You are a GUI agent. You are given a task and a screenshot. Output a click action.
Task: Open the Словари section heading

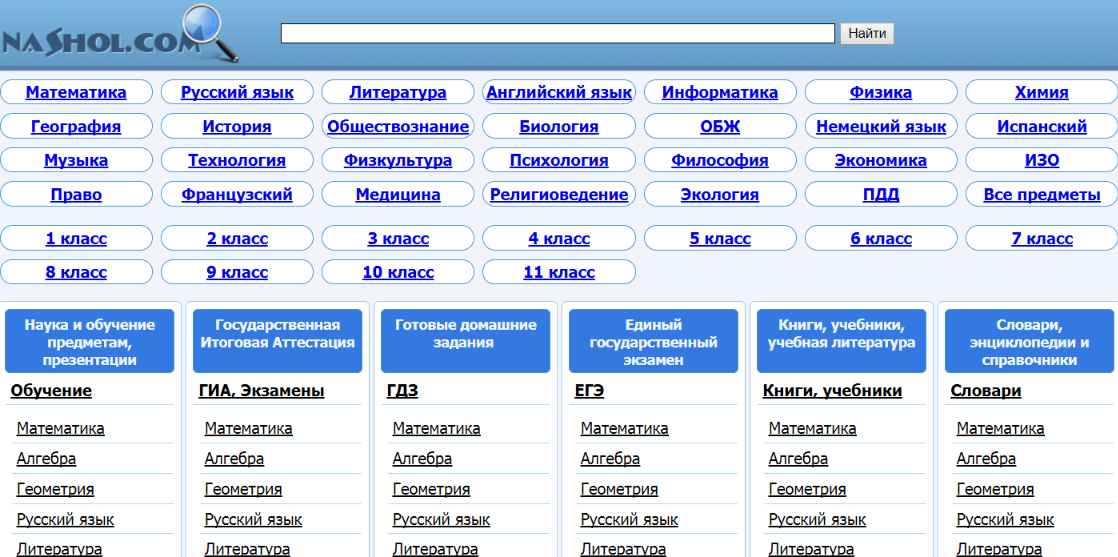(x=986, y=391)
